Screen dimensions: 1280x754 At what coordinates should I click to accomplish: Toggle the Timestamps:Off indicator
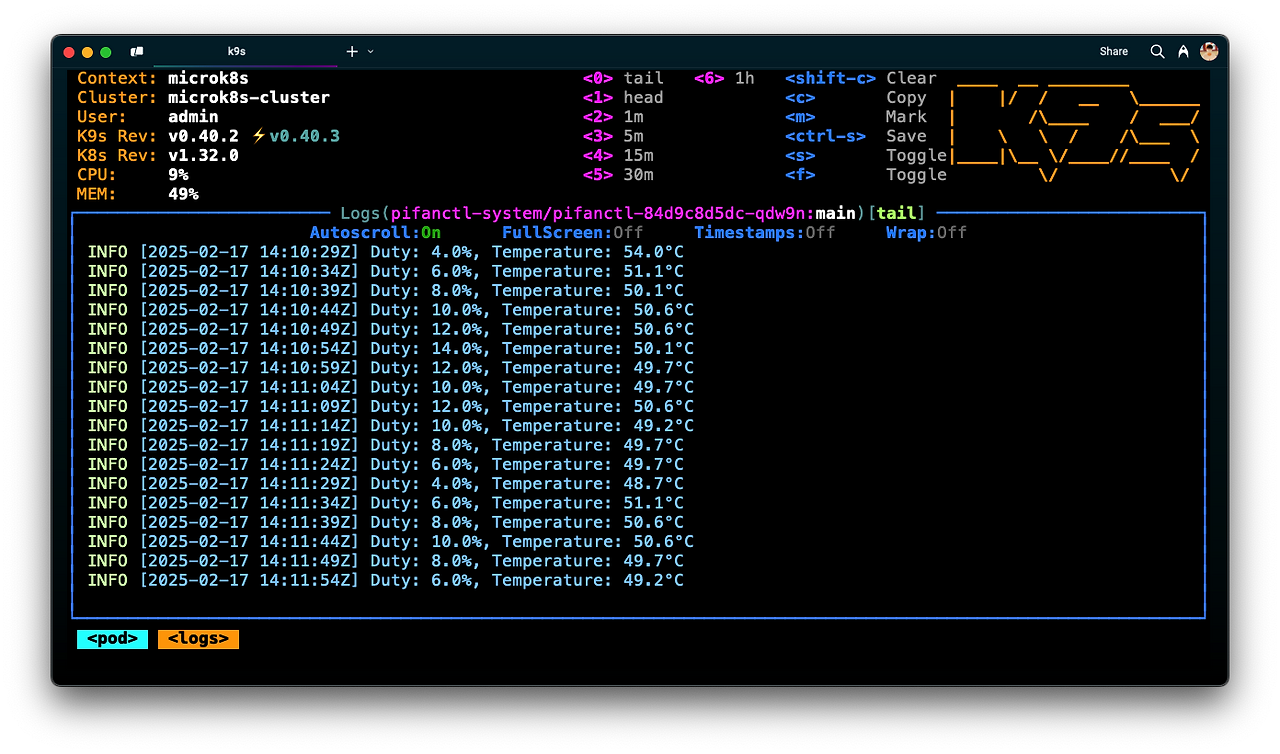[764, 232]
